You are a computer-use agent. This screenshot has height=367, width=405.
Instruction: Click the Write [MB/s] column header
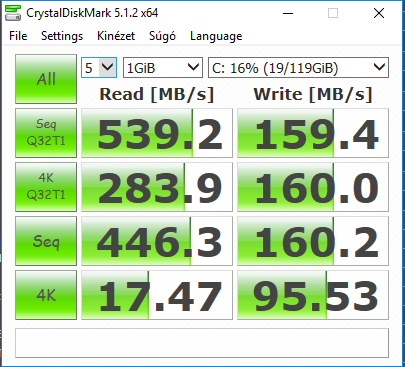coord(313,94)
